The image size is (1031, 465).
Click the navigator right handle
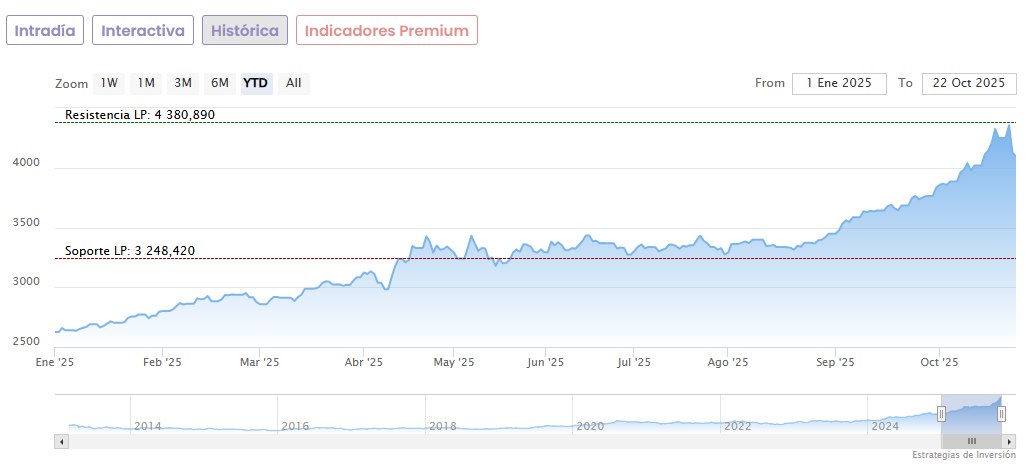click(1001, 414)
